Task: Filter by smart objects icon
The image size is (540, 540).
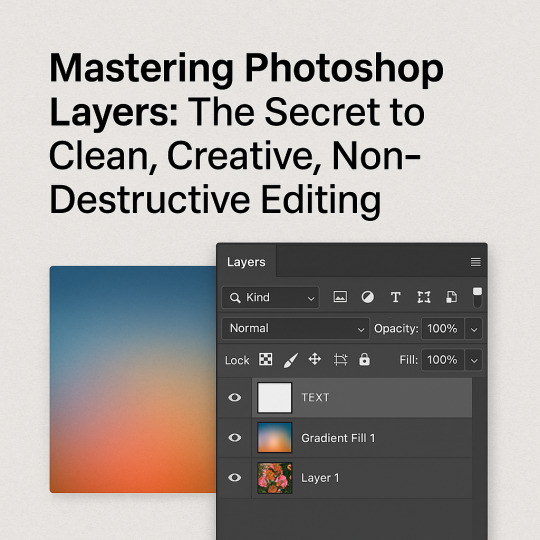Action: (x=451, y=297)
